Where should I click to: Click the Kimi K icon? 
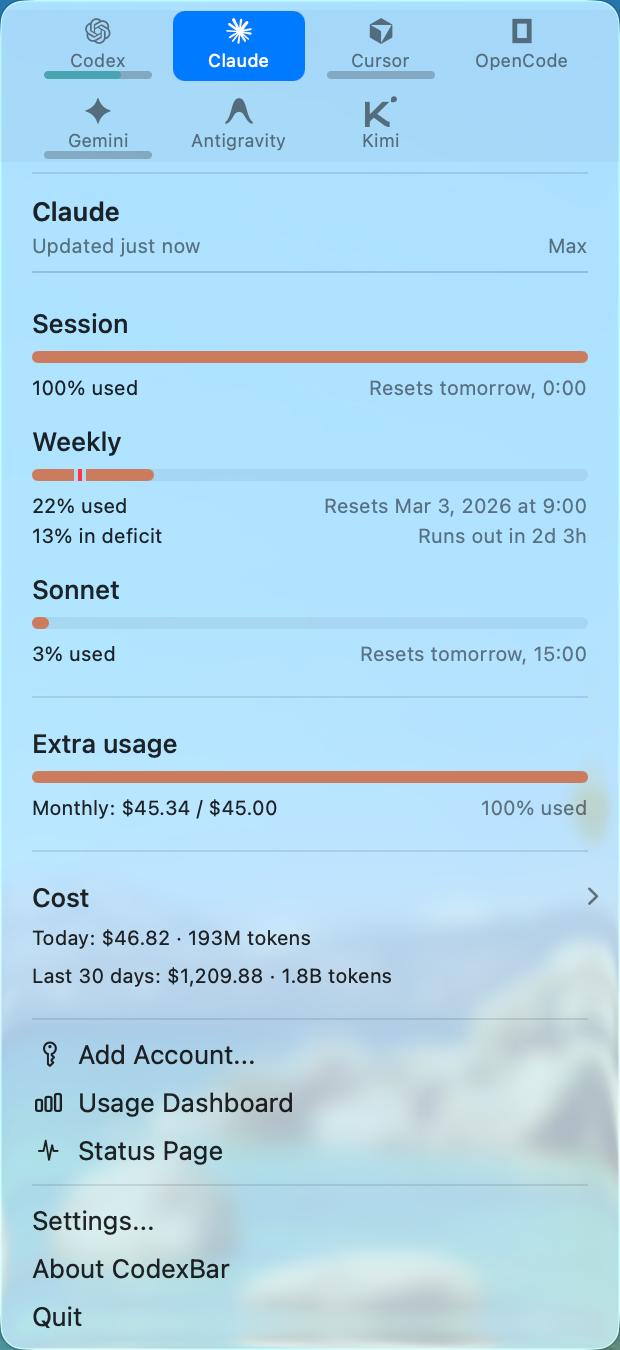[x=379, y=111]
